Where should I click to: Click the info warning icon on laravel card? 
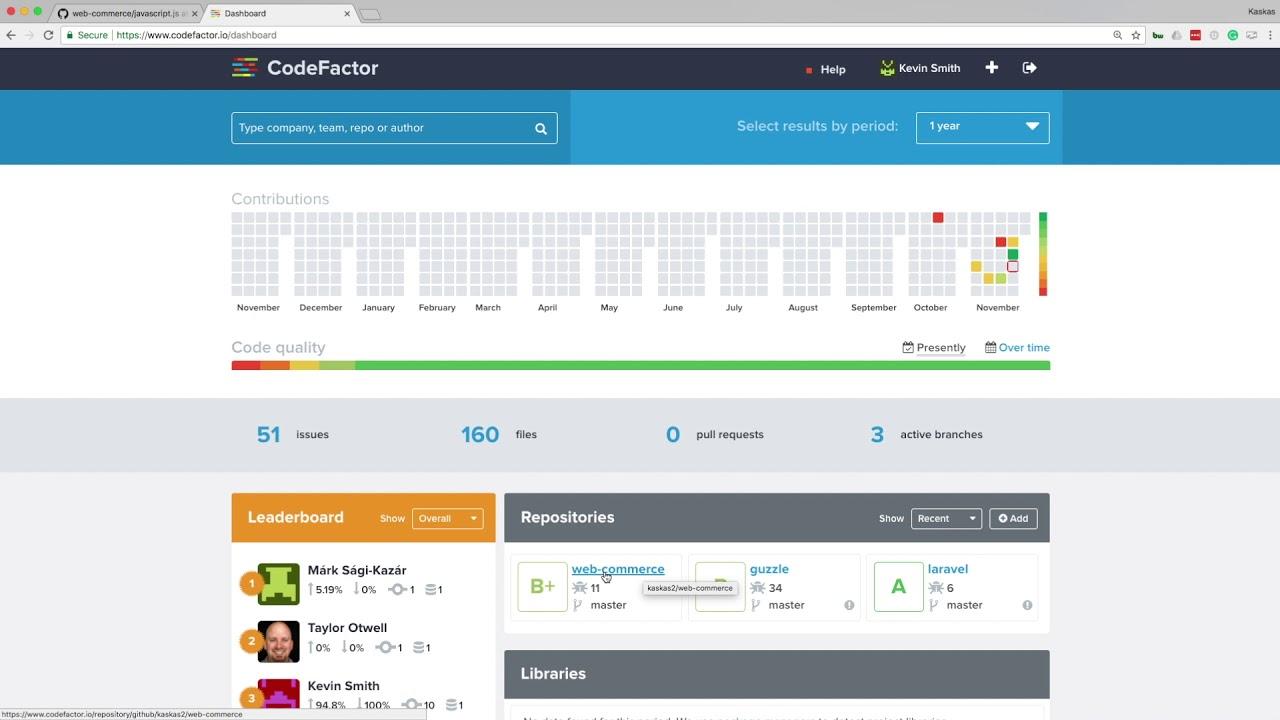(x=1027, y=605)
